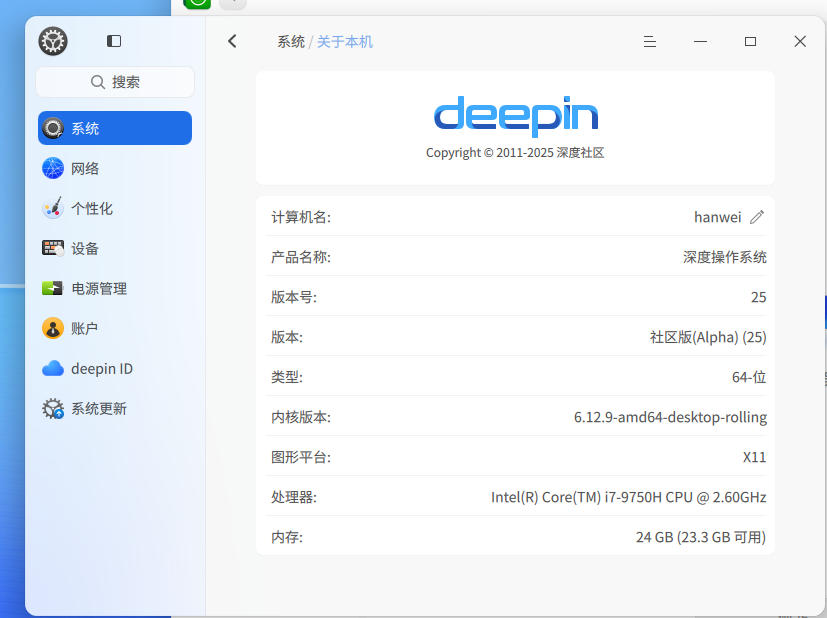Close the Control Center window

800,41
